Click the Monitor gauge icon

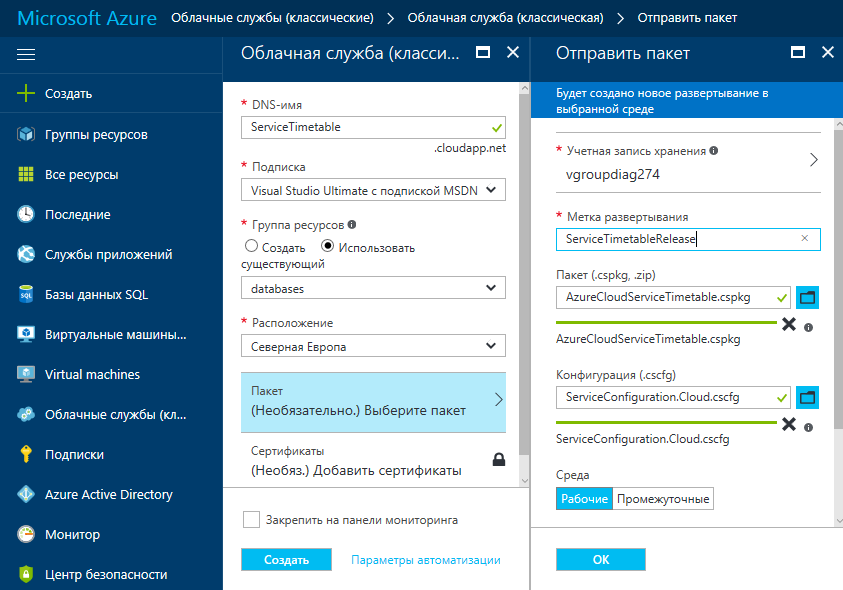pyautogui.click(x=26, y=534)
